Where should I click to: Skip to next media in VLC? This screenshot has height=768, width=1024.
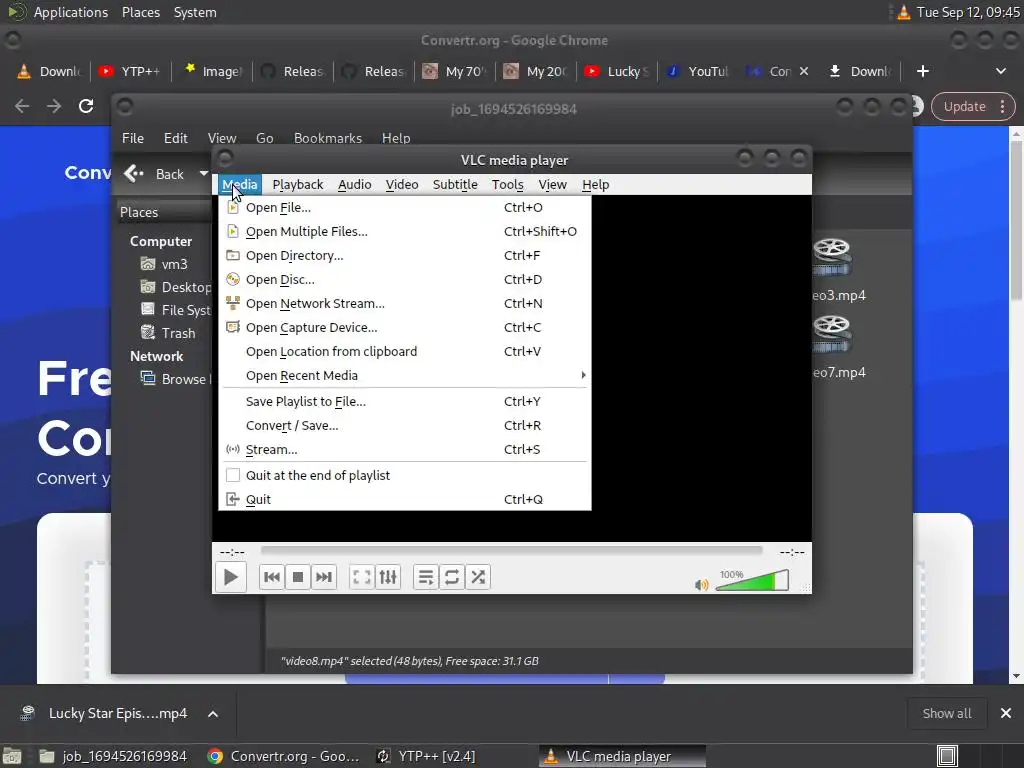pyautogui.click(x=324, y=577)
